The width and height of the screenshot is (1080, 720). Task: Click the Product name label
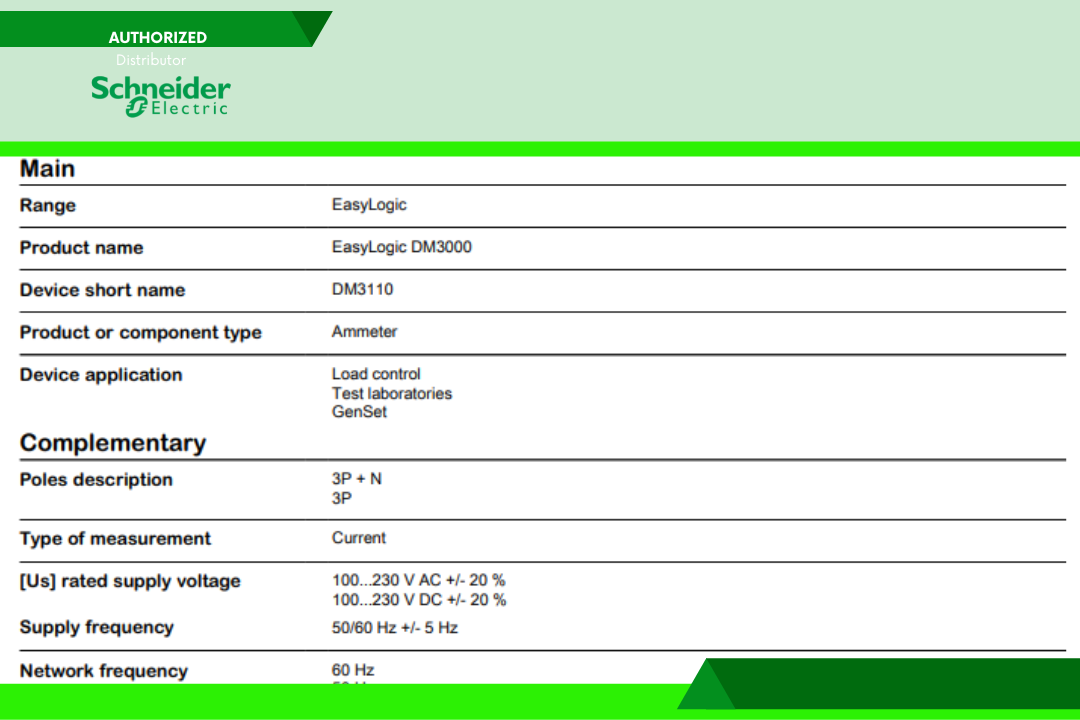pos(81,248)
